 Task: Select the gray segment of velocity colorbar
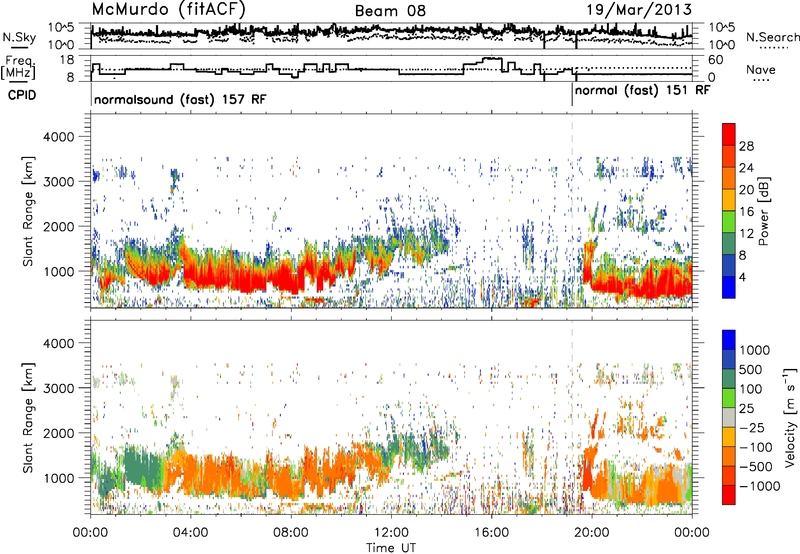(729, 418)
